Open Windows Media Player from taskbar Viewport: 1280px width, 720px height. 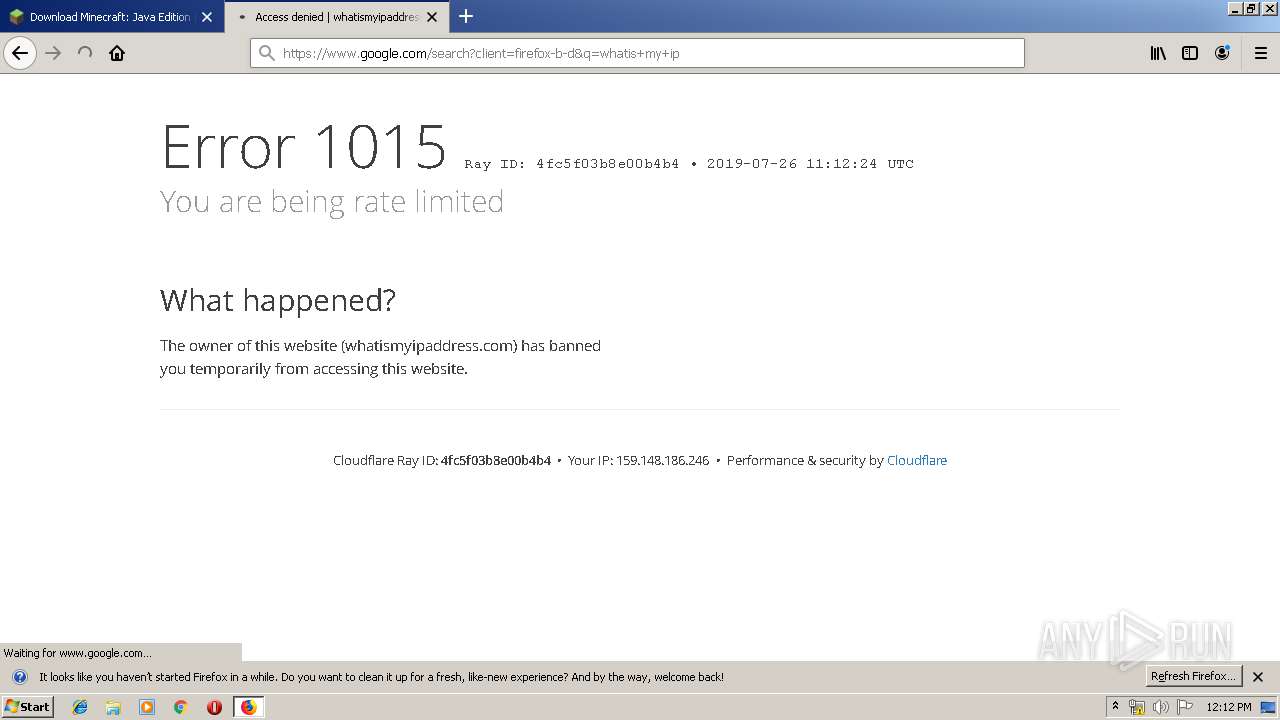[147, 707]
